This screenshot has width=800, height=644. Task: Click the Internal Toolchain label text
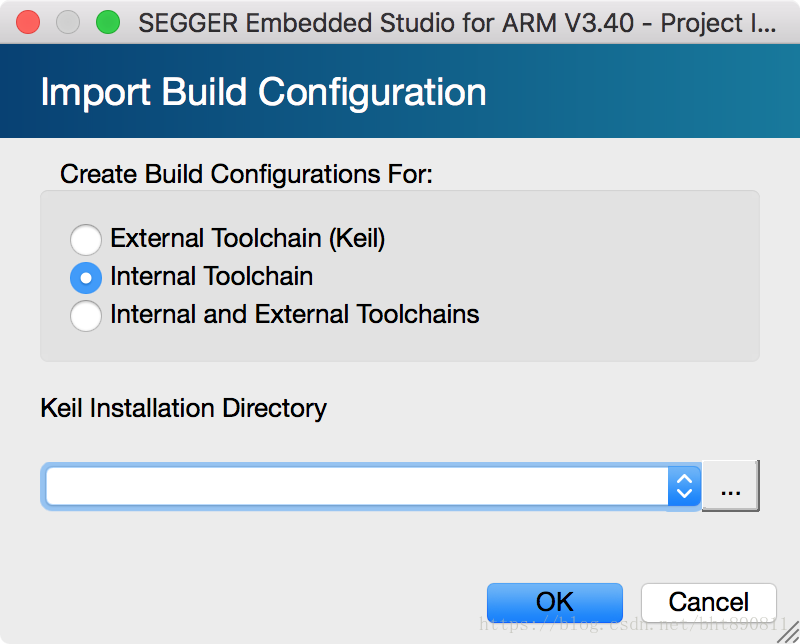(211, 276)
